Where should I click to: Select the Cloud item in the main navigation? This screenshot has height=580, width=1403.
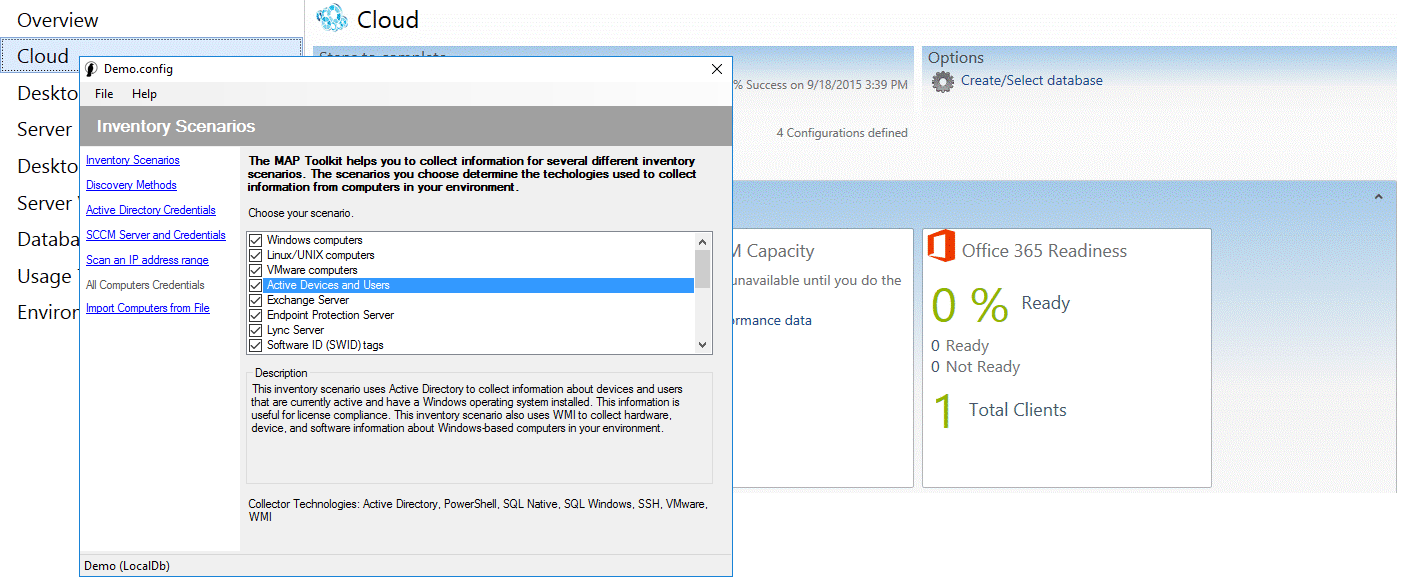[x=151, y=56]
